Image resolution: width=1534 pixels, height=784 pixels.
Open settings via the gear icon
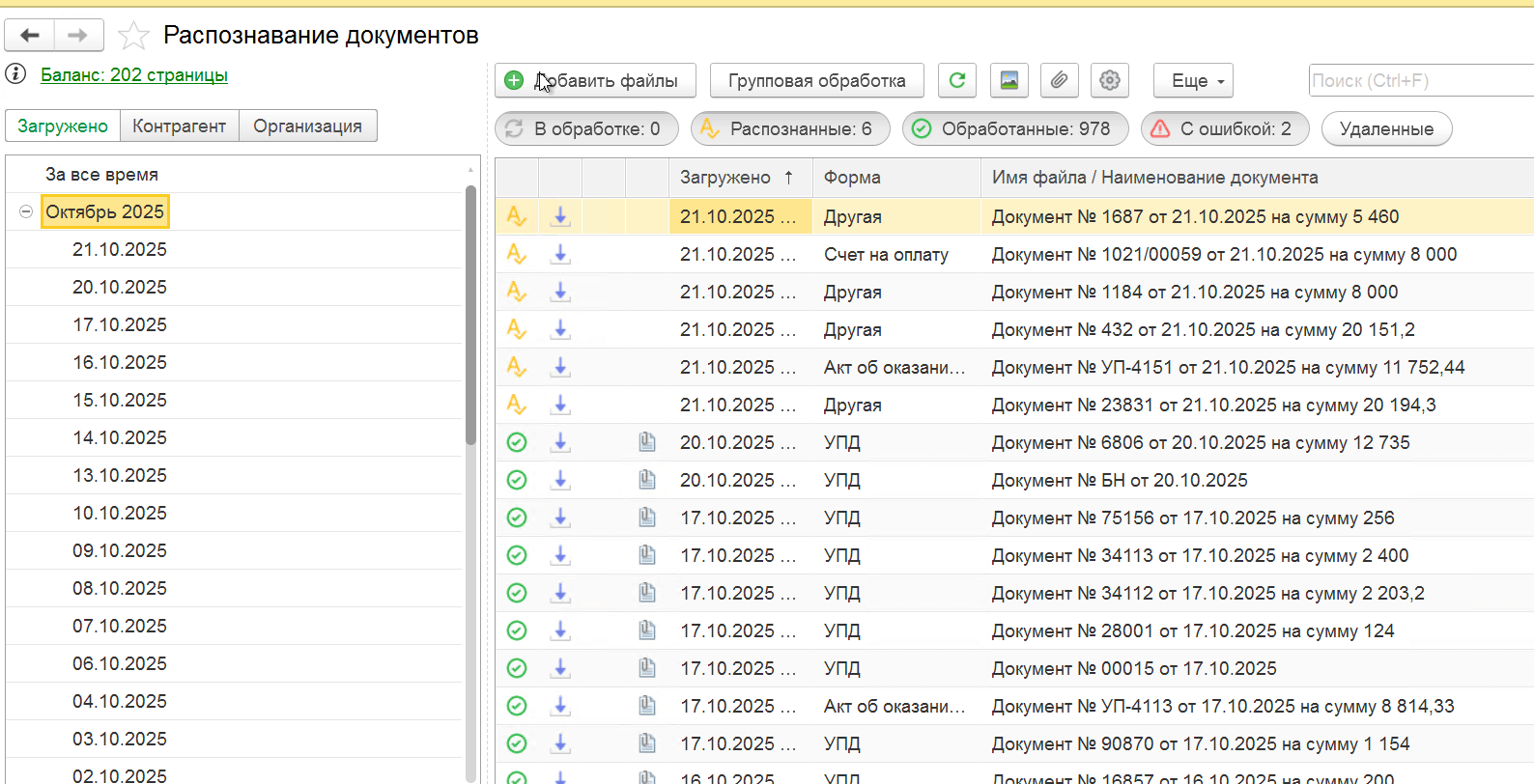[1110, 80]
